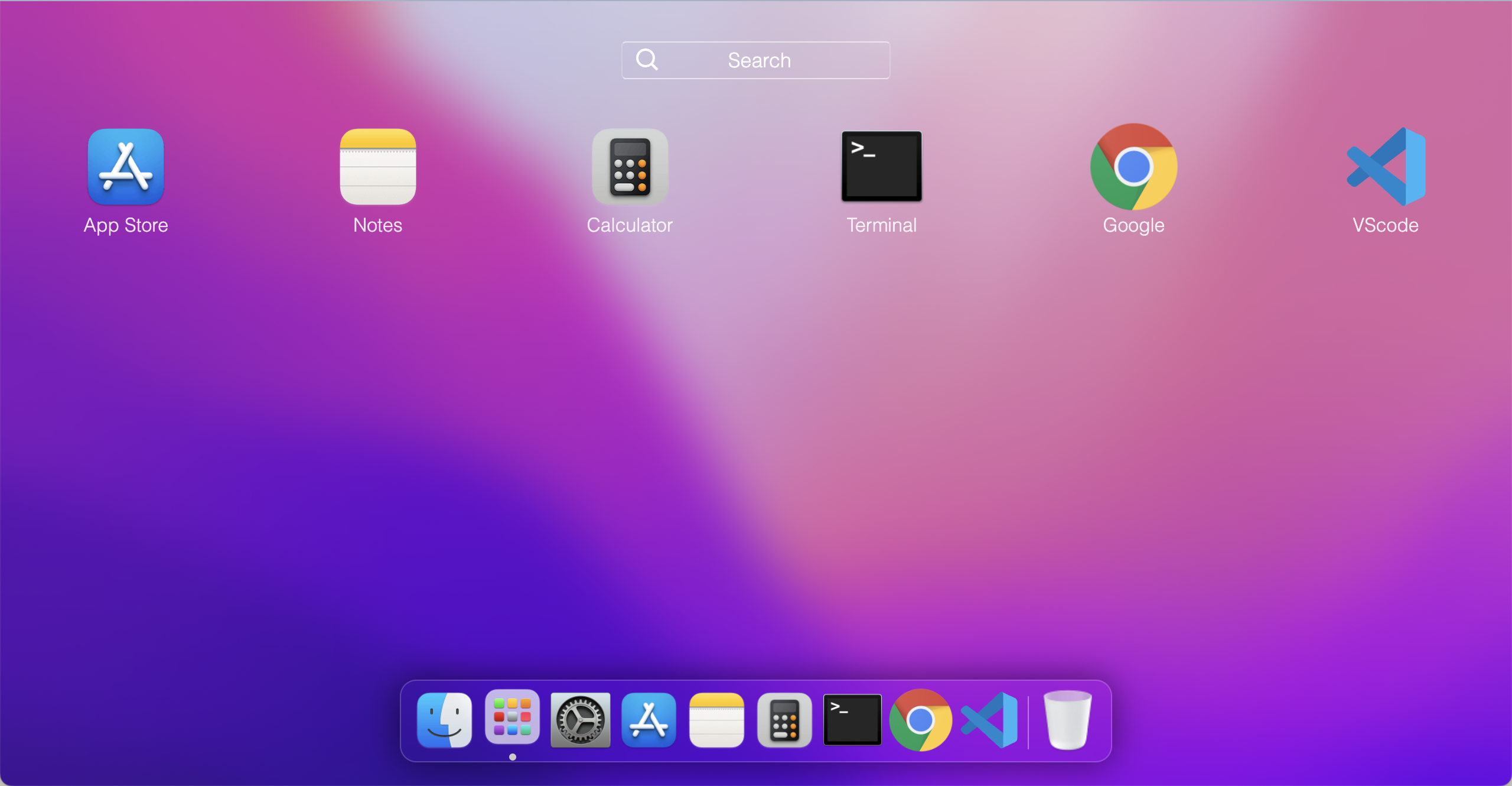Launch VScode from the Launchpad grid
1512x786 pixels.
[x=1386, y=167]
